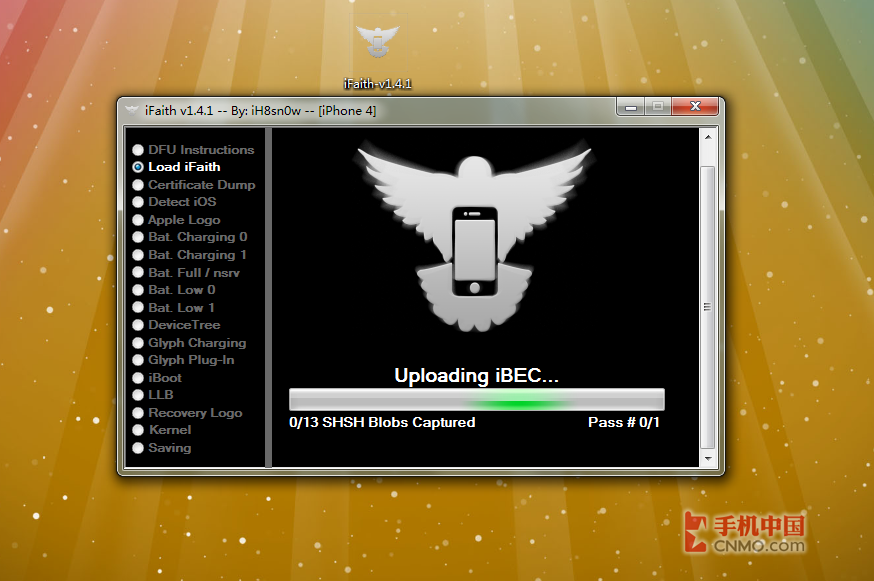This screenshot has height=581, width=874.
Task: Click the 0/13 SHSH Blobs Captured text
Action: point(382,422)
